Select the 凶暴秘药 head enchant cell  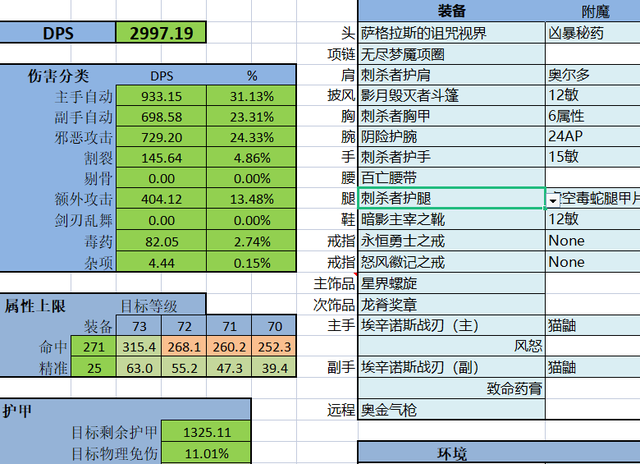[592, 34]
